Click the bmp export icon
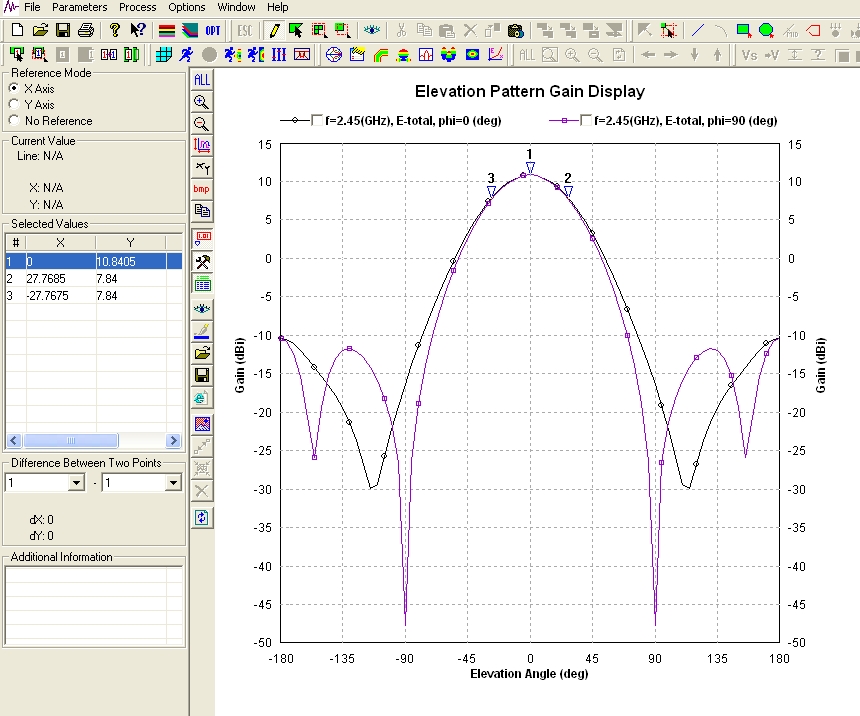This screenshot has width=860, height=716. 202,189
